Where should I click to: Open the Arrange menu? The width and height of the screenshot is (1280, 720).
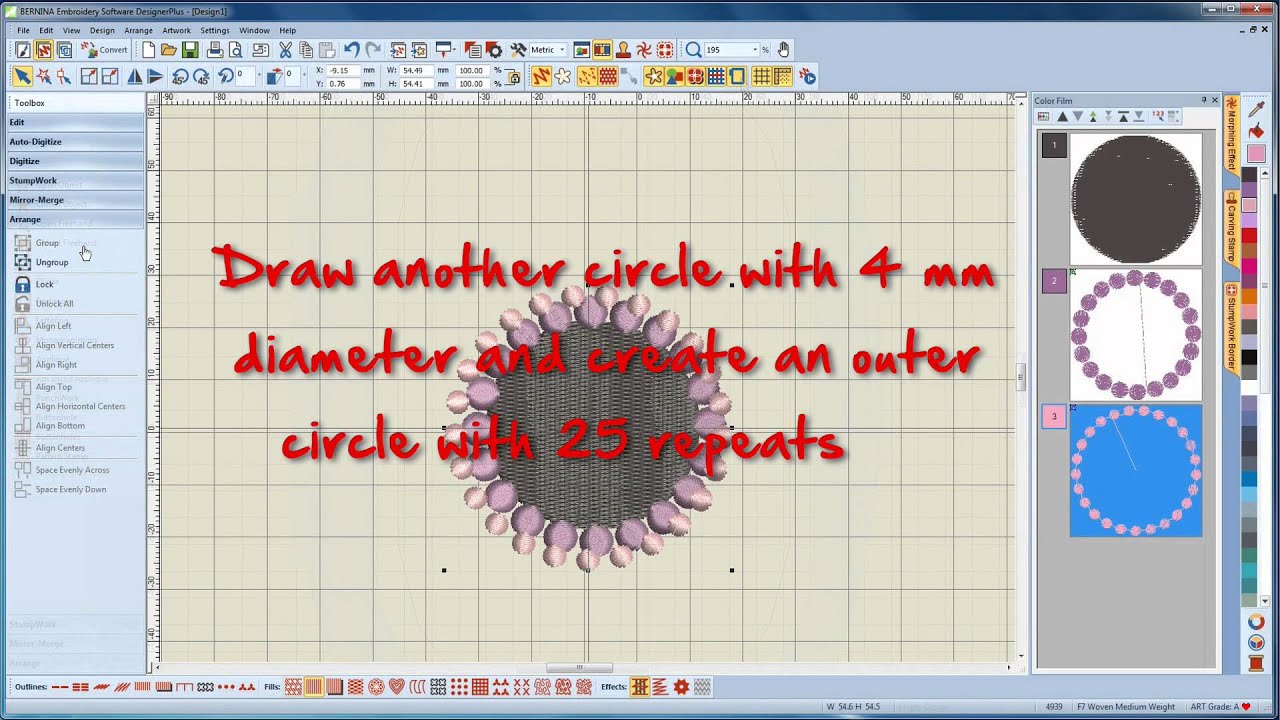click(x=138, y=30)
